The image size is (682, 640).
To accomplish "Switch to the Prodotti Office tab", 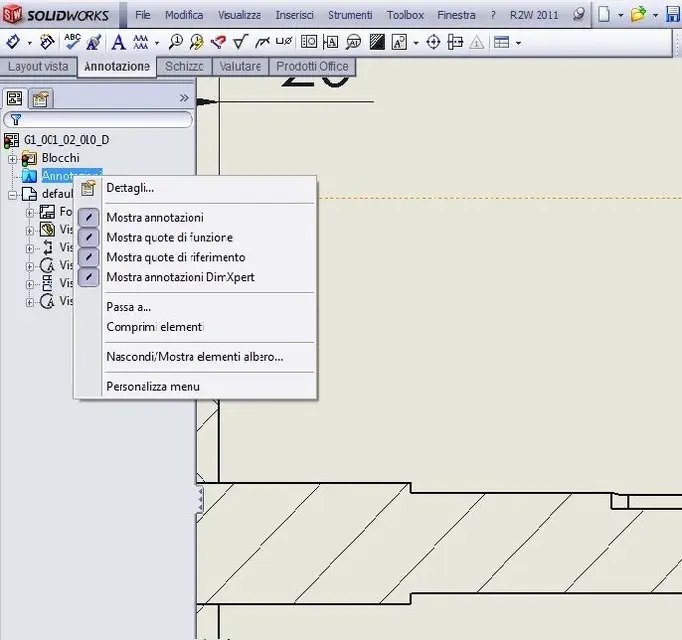I will (x=312, y=67).
